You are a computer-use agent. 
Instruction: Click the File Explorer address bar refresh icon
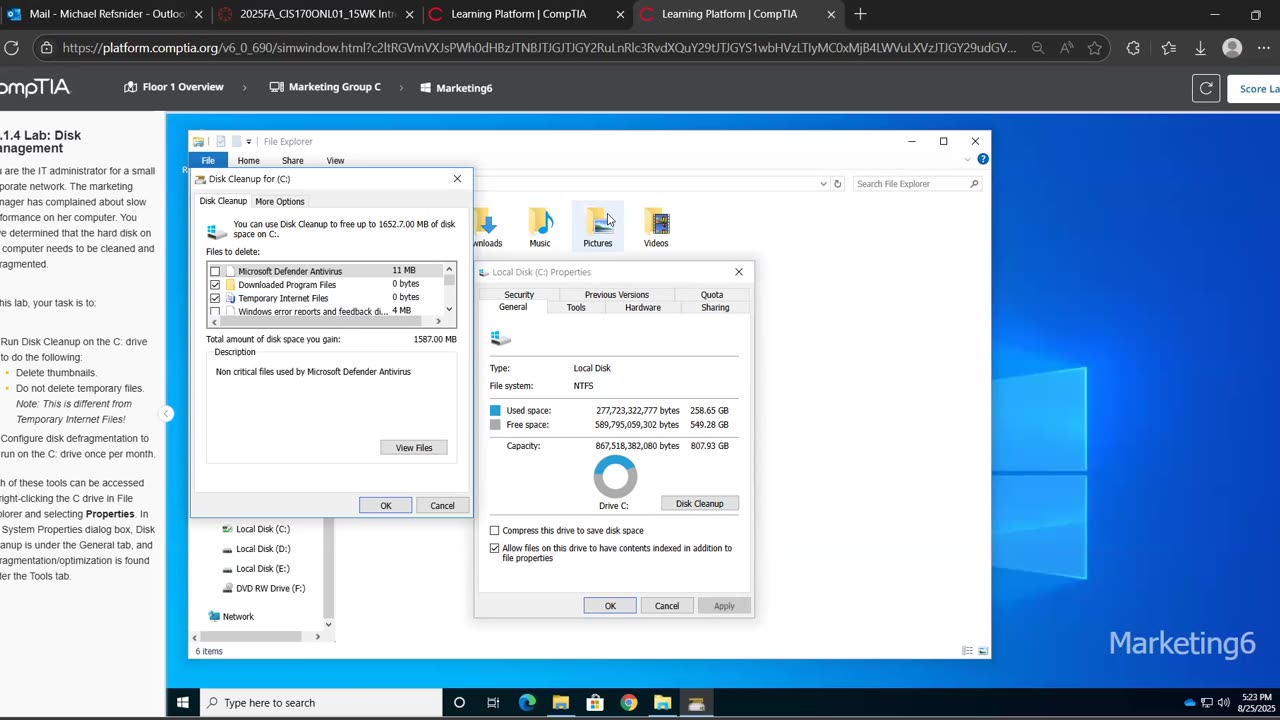838,184
